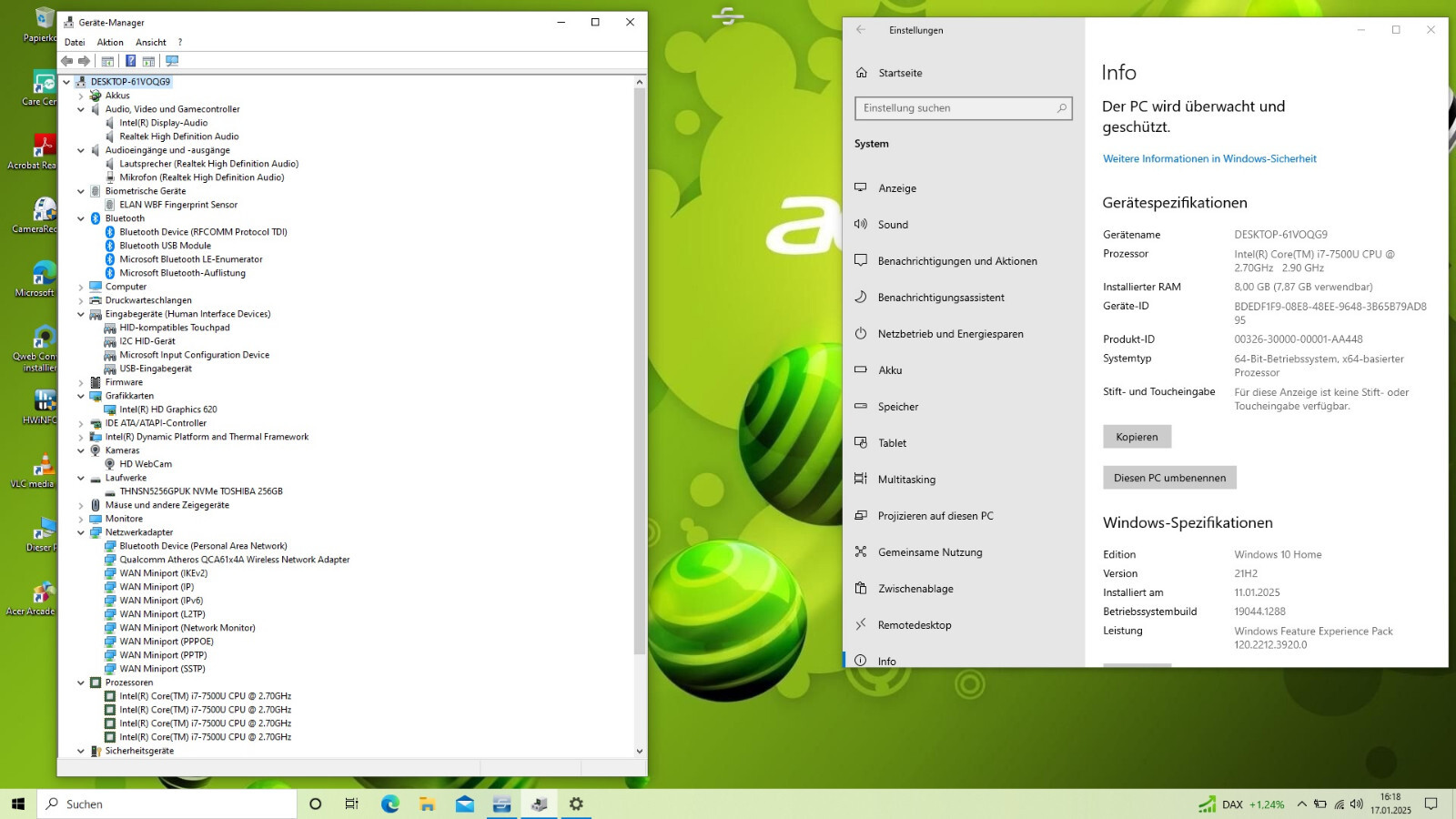Open the Ansicht menu
This screenshot has height=819, width=1456.
tap(151, 42)
